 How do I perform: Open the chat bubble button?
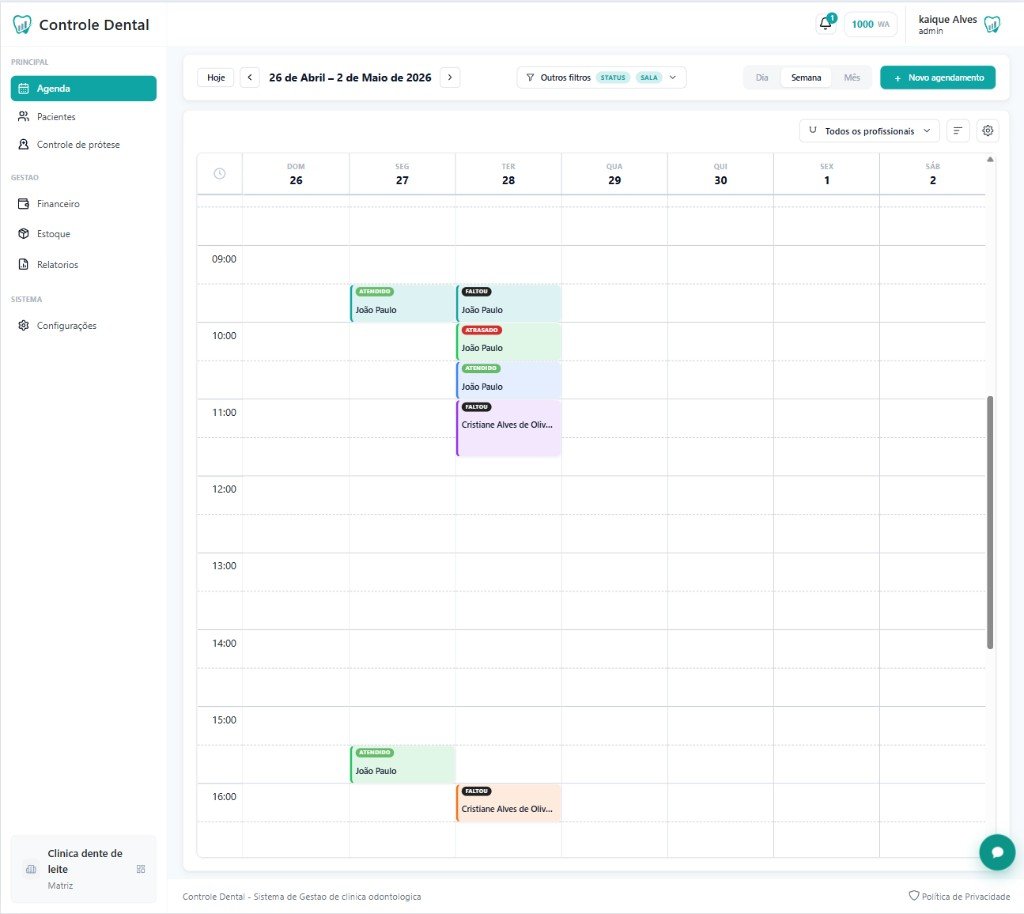click(x=997, y=852)
